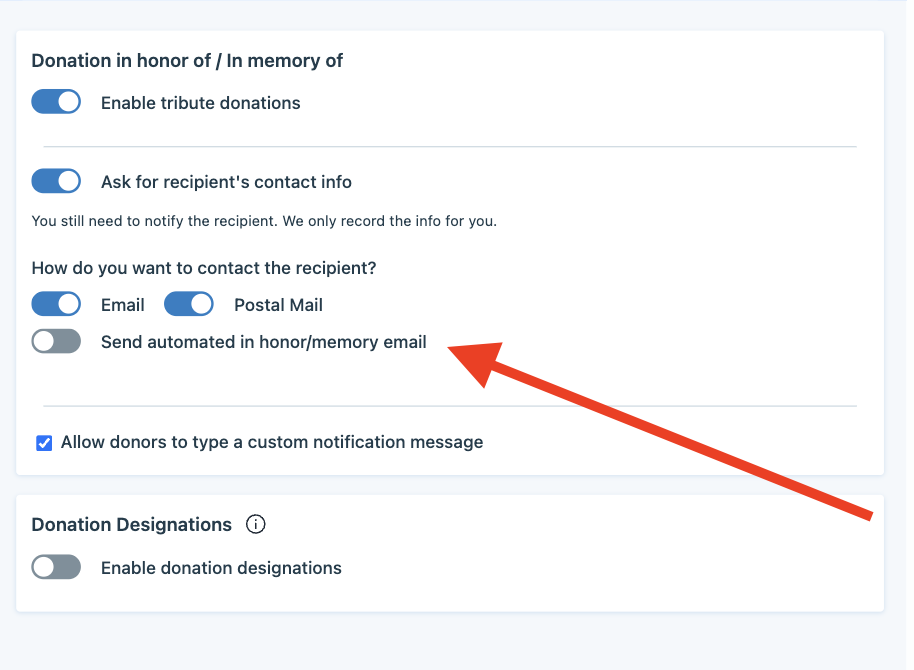Turn off the Enable tribute donations switch
This screenshot has height=670, width=914.
(56, 102)
